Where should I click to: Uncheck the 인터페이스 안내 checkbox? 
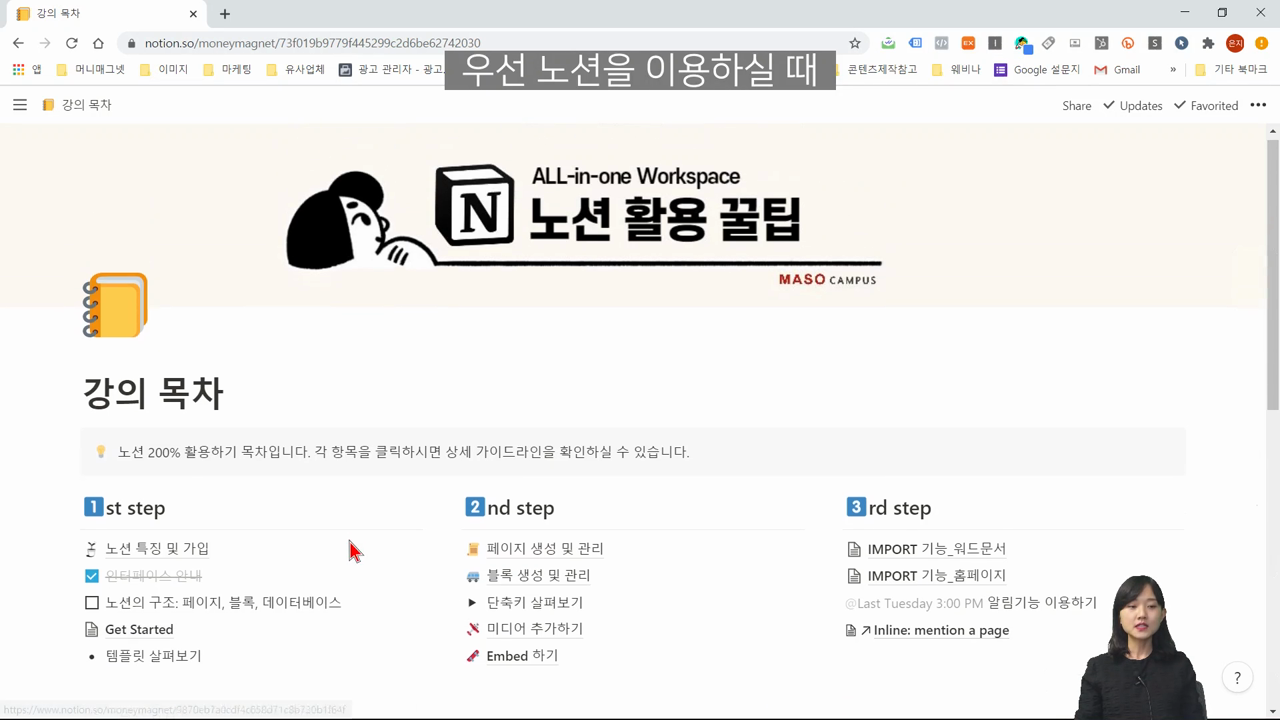pos(92,576)
